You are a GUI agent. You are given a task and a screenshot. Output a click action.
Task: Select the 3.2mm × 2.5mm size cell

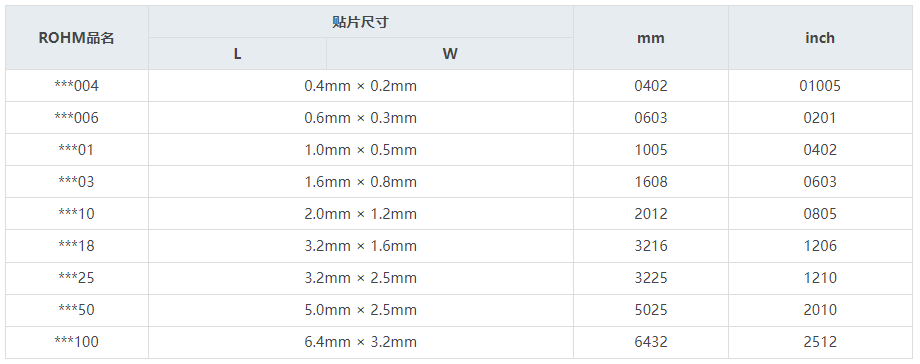[361, 278]
